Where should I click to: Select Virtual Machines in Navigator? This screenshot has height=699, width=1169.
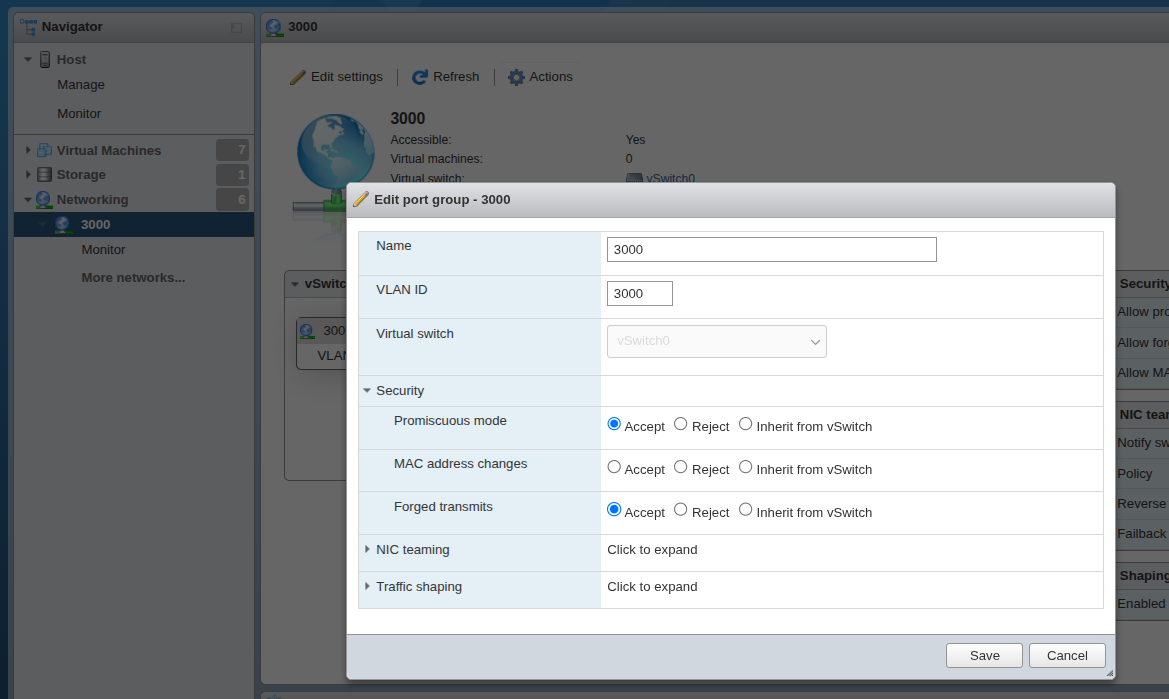click(x=109, y=151)
